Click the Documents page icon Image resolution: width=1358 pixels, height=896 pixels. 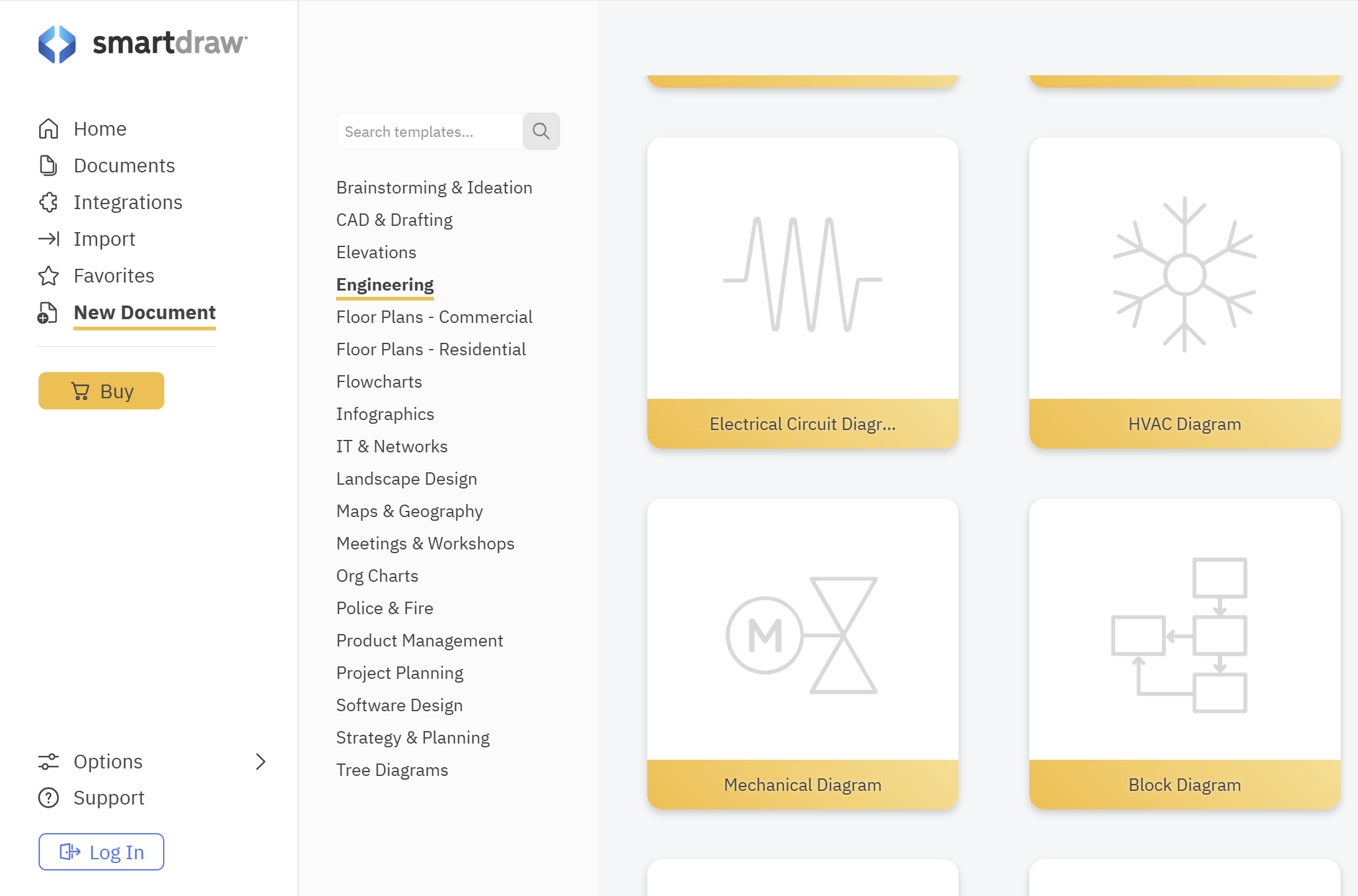pos(49,166)
